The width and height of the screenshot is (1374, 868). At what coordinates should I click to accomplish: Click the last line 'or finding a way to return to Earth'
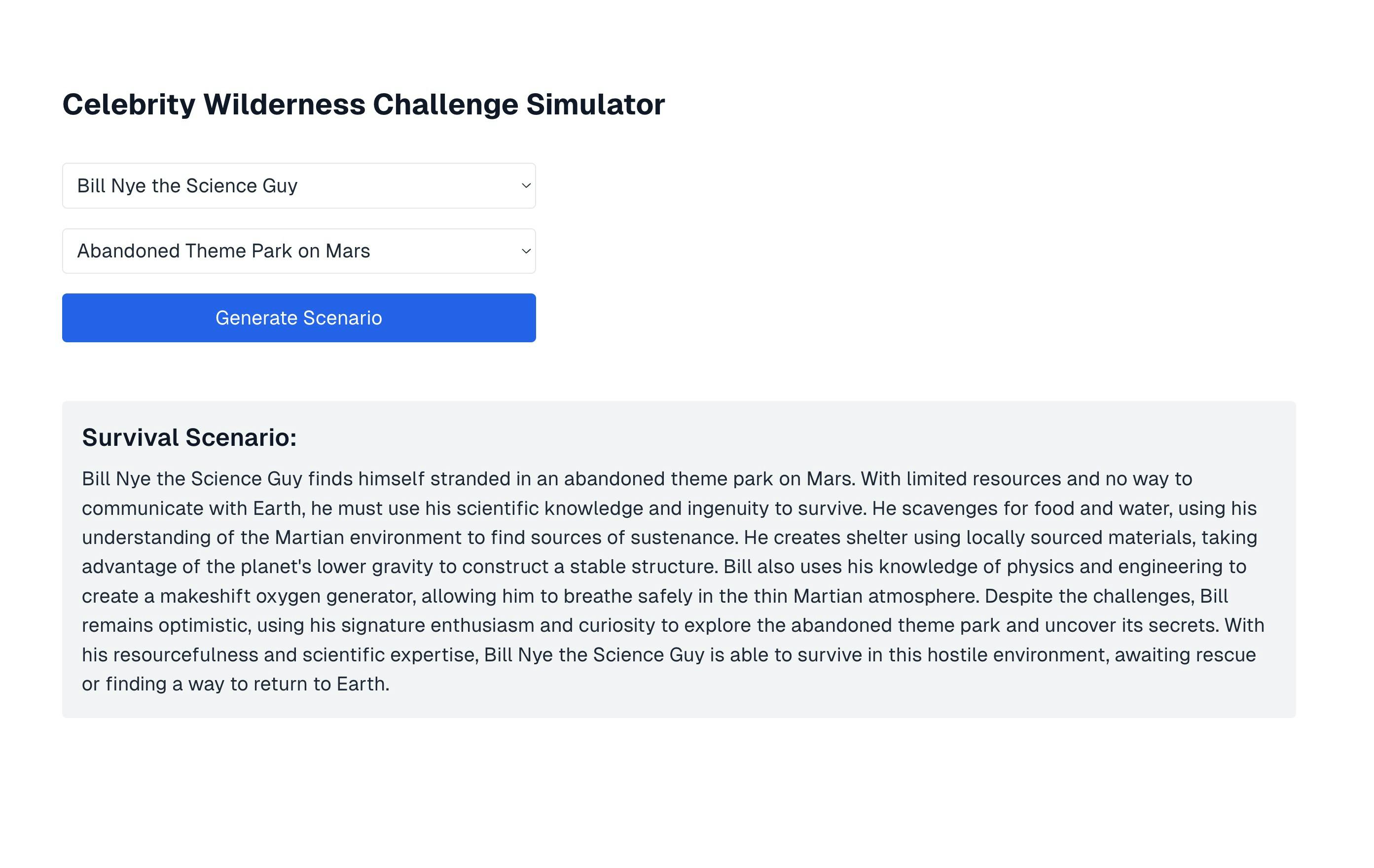[x=235, y=684]
